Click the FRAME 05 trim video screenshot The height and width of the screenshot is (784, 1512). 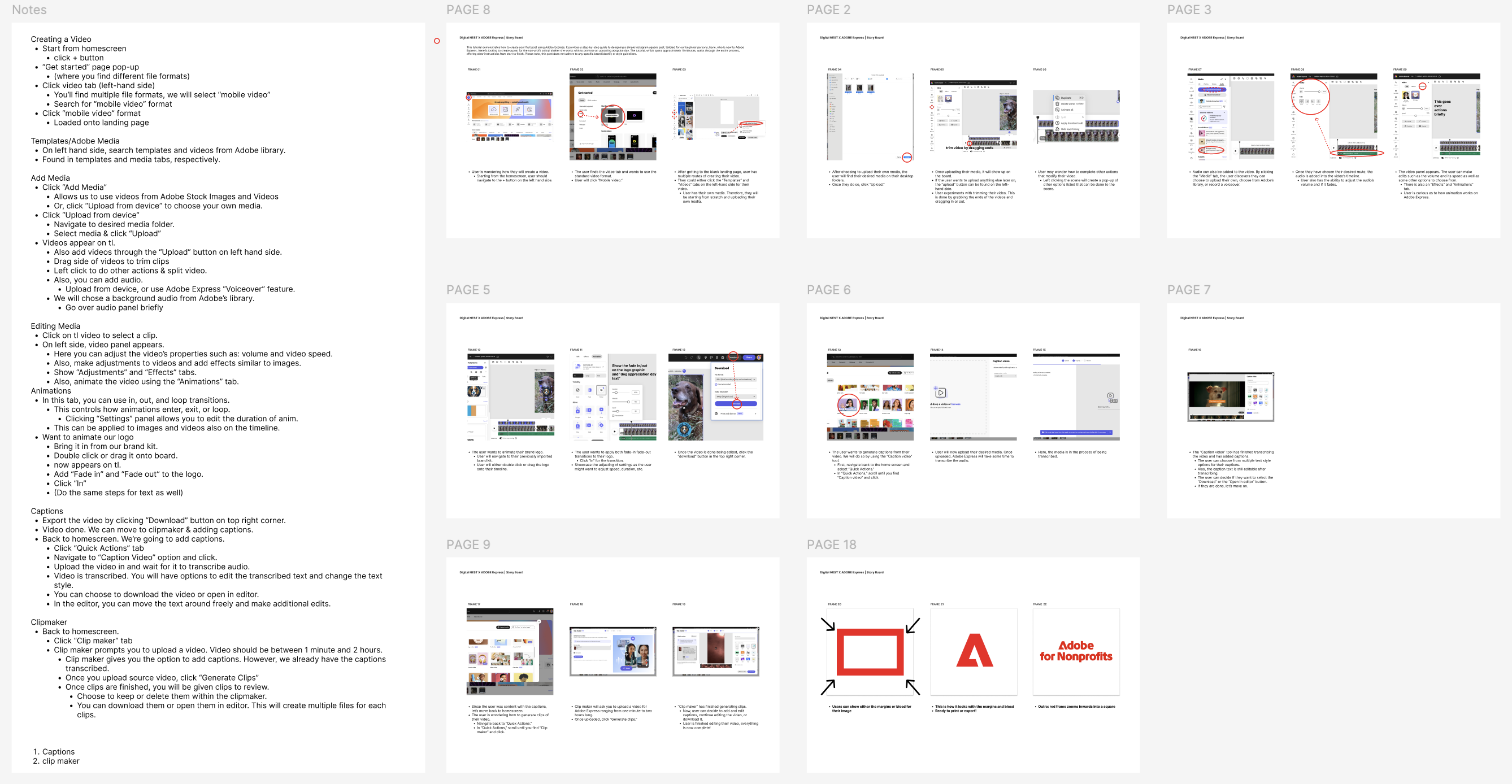pyautogui.click(x=973, y=116)
